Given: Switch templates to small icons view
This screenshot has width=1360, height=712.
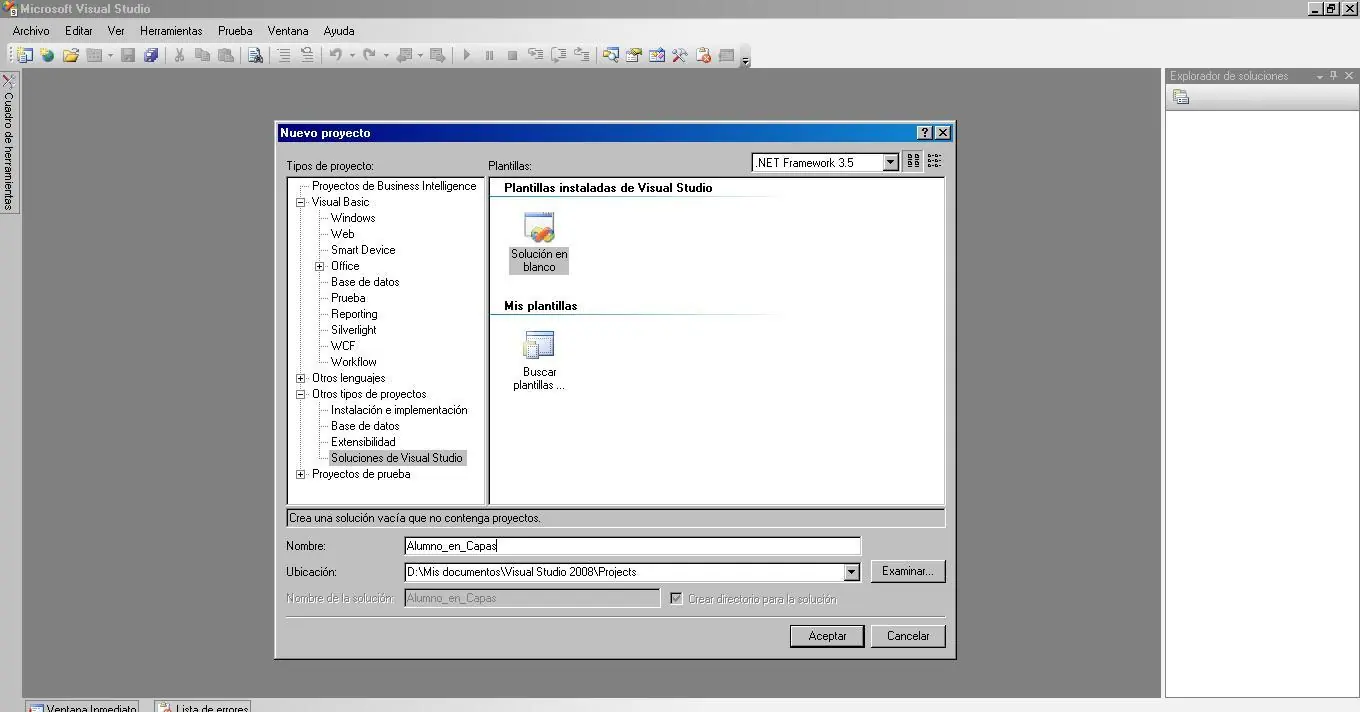Looking at the screenshot, I should pyautogui.click(x=934, y=161).
